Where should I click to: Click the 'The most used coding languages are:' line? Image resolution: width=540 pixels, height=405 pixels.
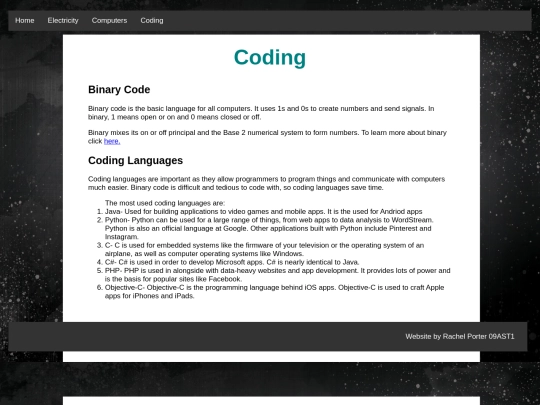pos(165,203)
